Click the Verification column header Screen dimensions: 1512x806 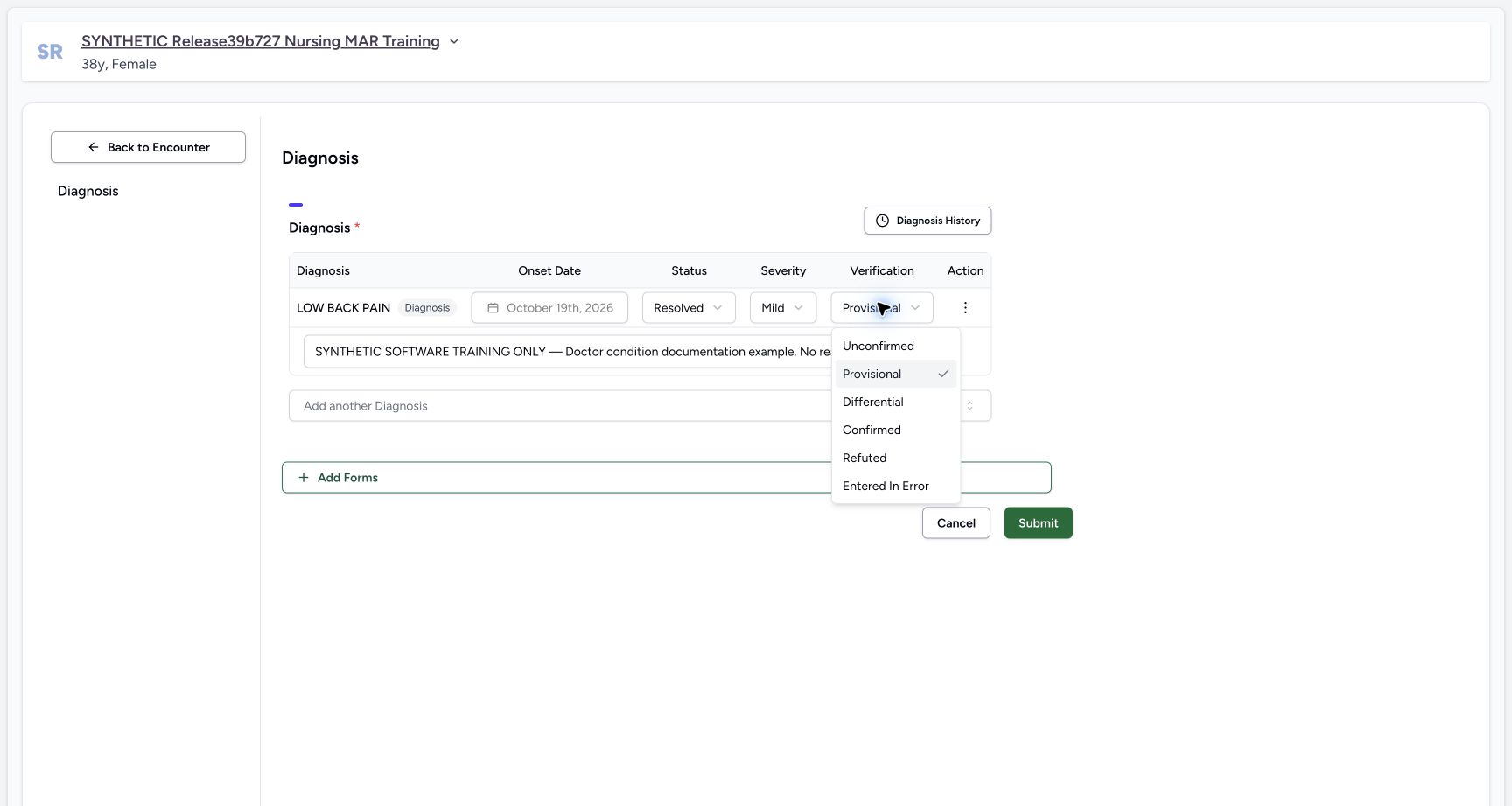tap(882, 270)
